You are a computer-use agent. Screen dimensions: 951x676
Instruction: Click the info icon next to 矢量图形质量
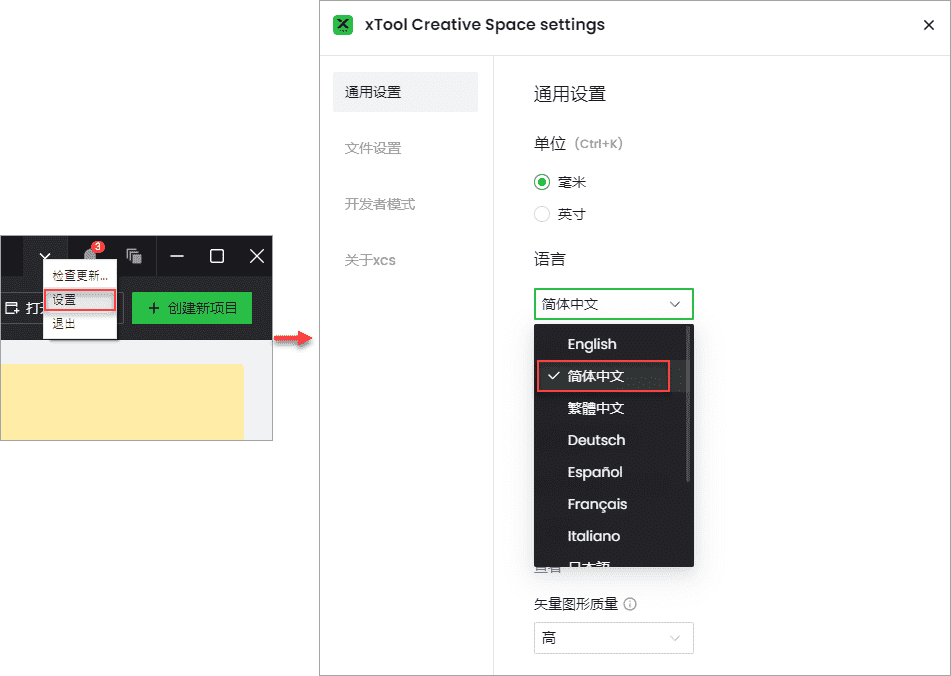[x=630, y=604]
